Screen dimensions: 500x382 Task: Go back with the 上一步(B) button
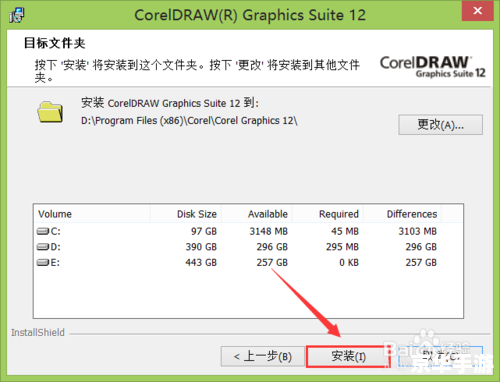(263, 356)
